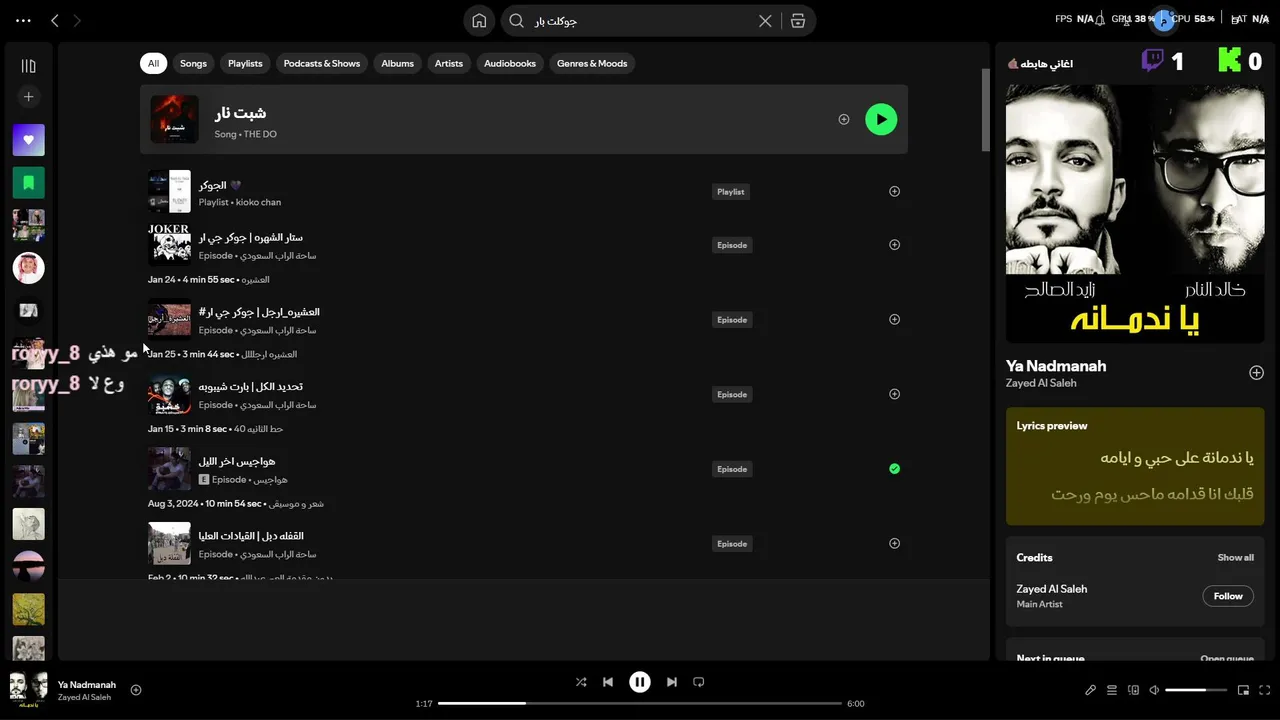Screen dimensions: 1280x720
Task: Click the Twitch overlay icon
Action: point(1152,61)
